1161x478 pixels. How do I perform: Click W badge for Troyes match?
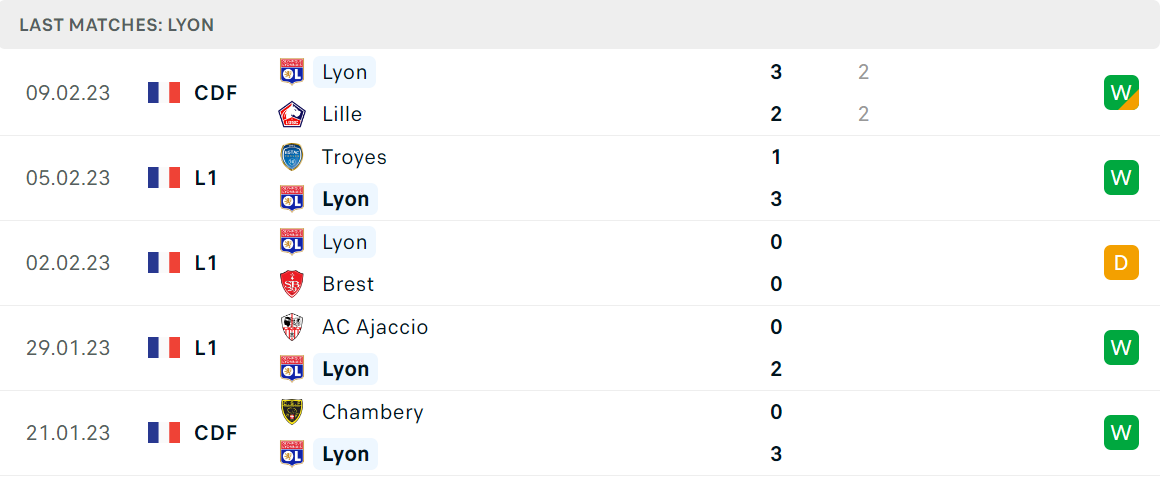pyautogui.click(x=1121, y=178)
